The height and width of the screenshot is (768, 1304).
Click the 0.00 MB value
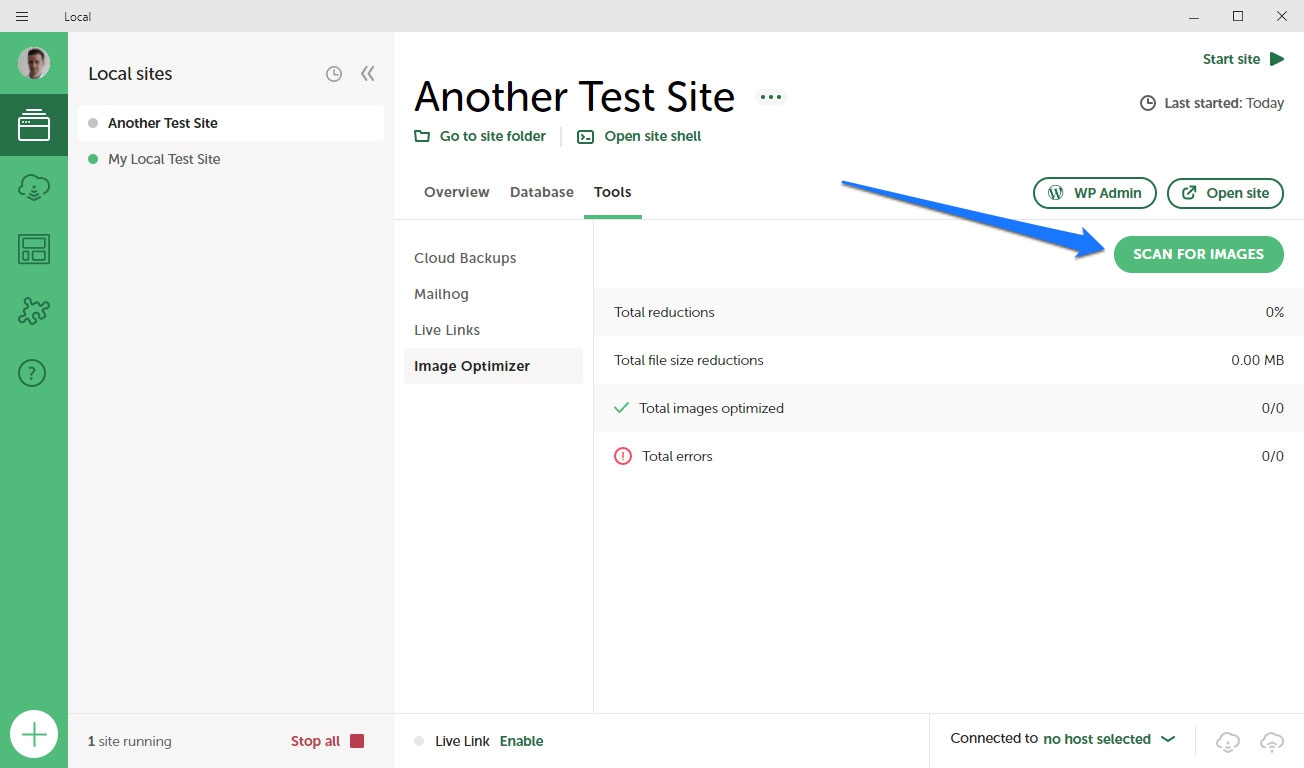click(x=1257, y=360)
